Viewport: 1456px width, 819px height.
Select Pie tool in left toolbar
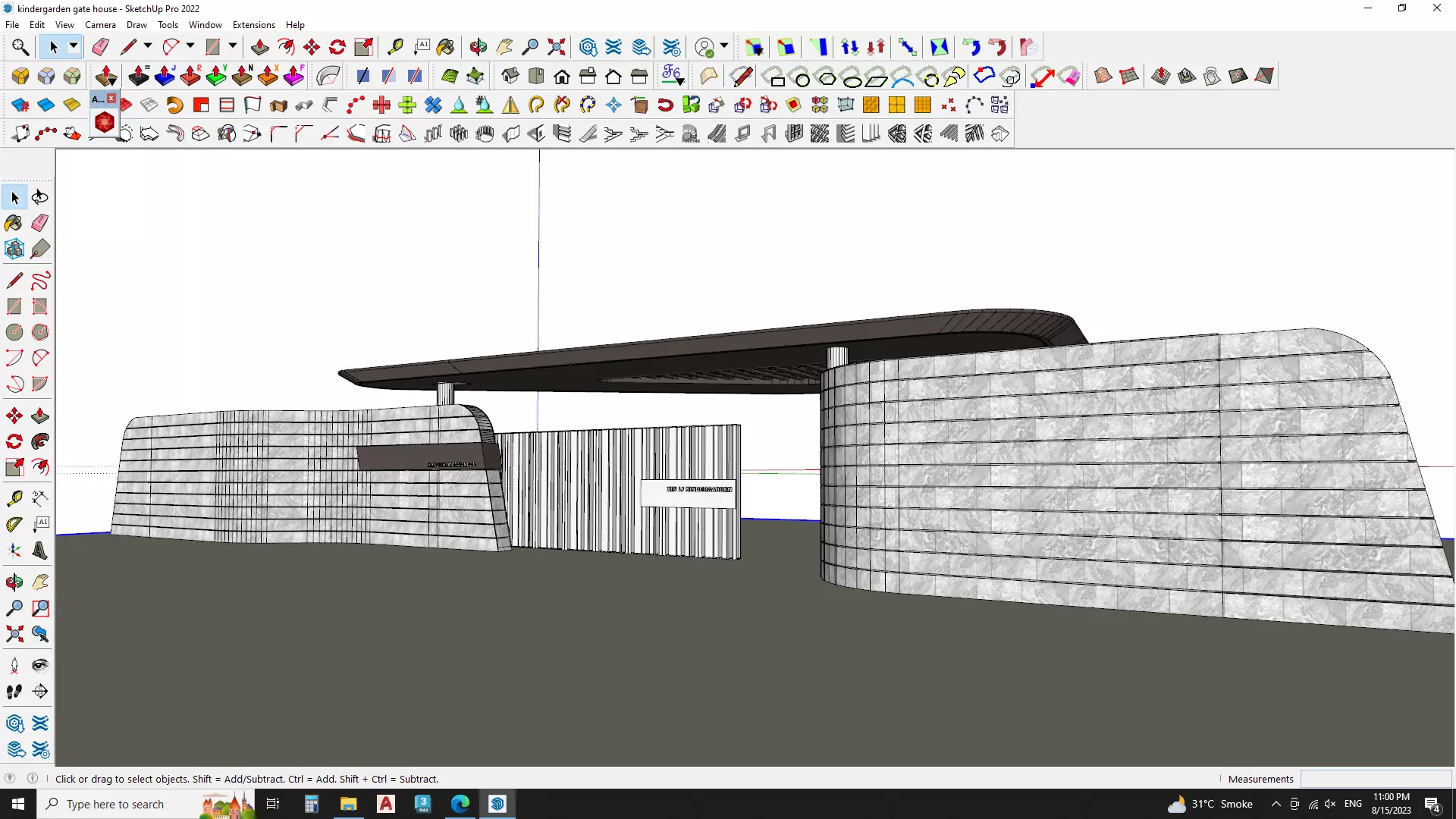pos(40,384)
